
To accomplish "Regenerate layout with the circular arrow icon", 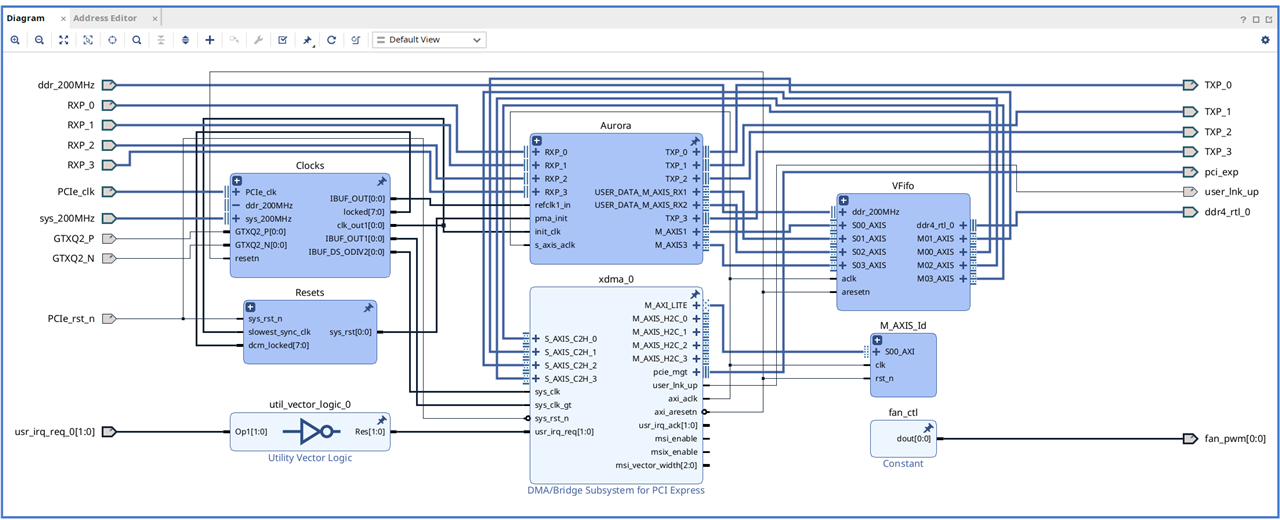I will pos(331,40).
